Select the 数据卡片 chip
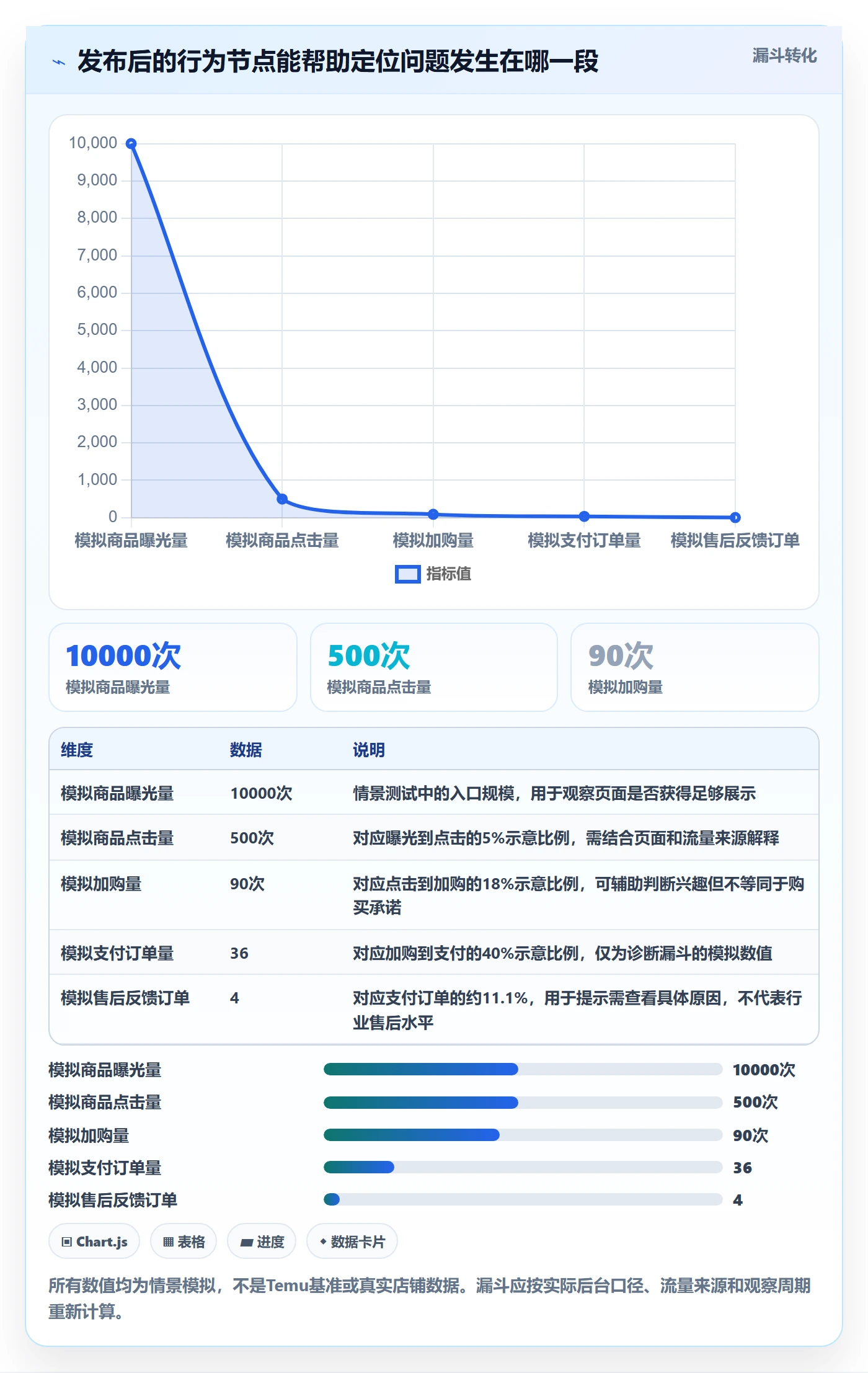Screen dimensions: 868x1373 pos(352,1242)
